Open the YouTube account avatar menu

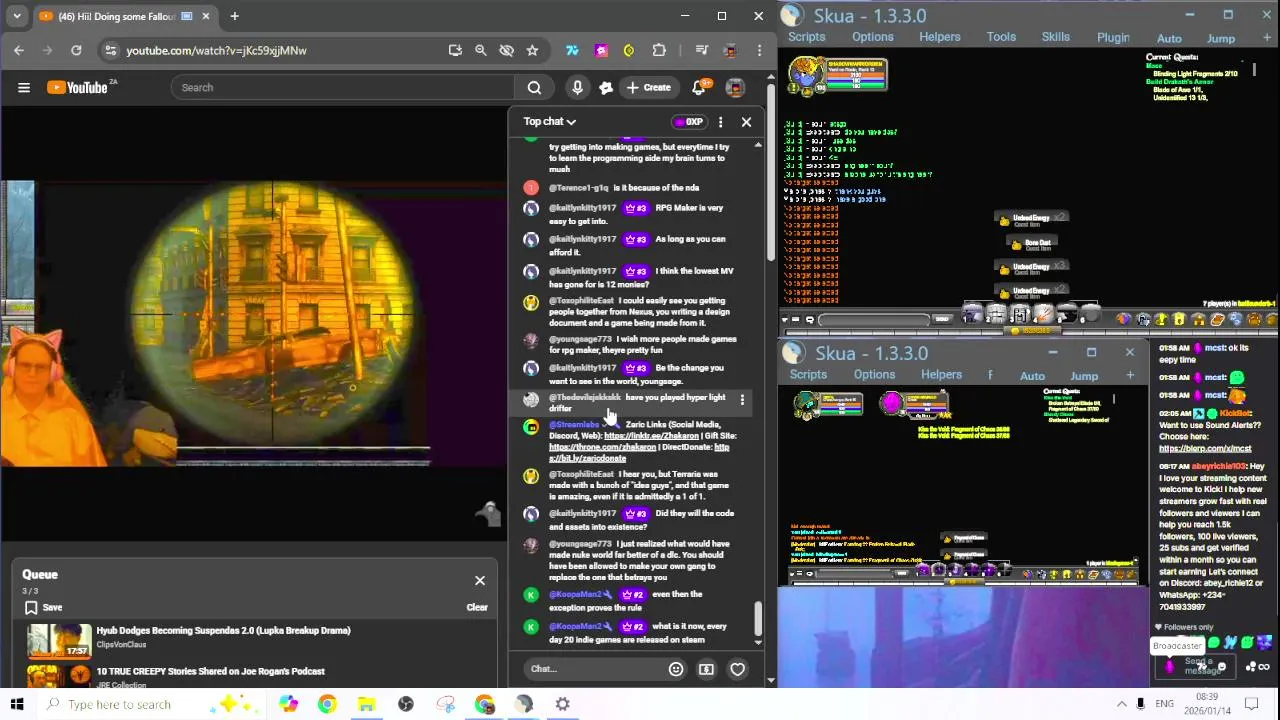pos(735,88)
